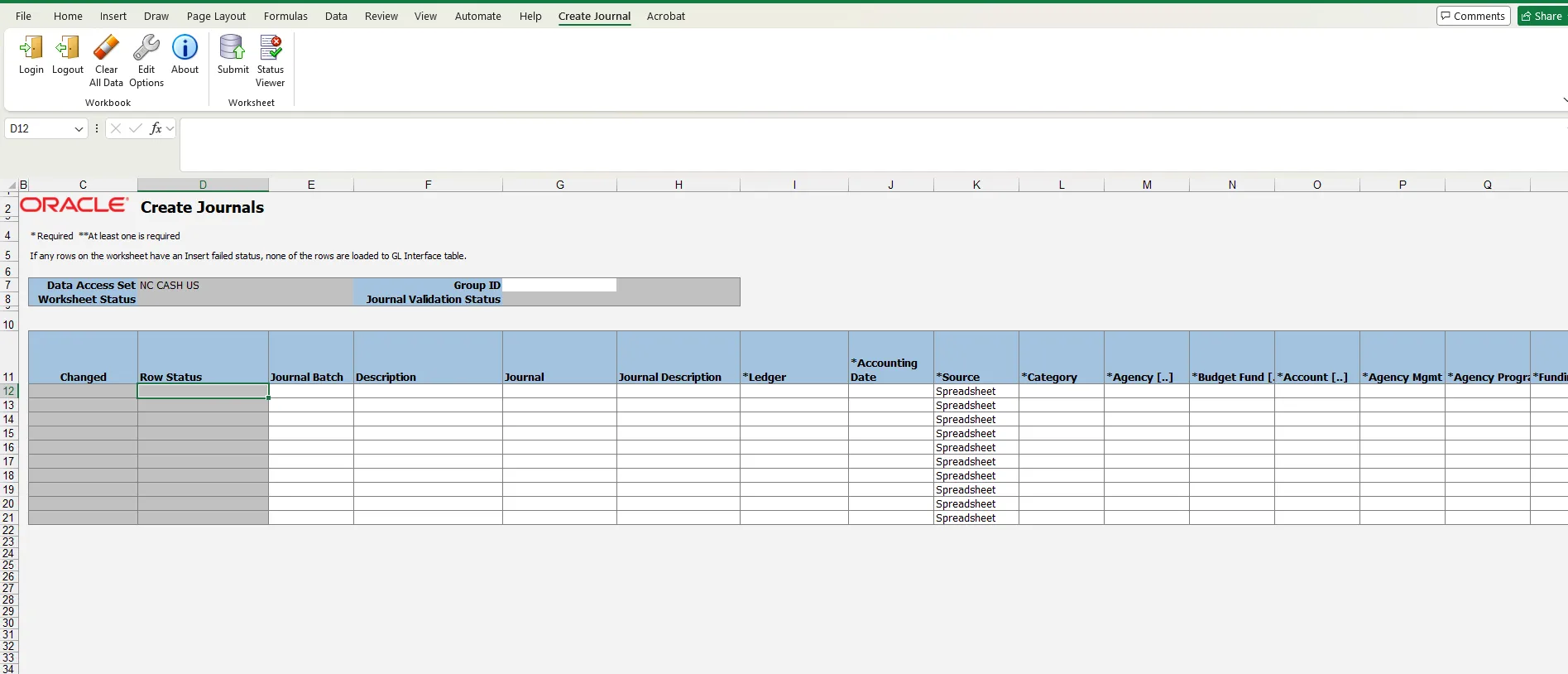Image resolution: width=1568 pixels, height=674 pixels.
Task: Expand the fx function dropdown arrow
Action: [x=170, y=128]
